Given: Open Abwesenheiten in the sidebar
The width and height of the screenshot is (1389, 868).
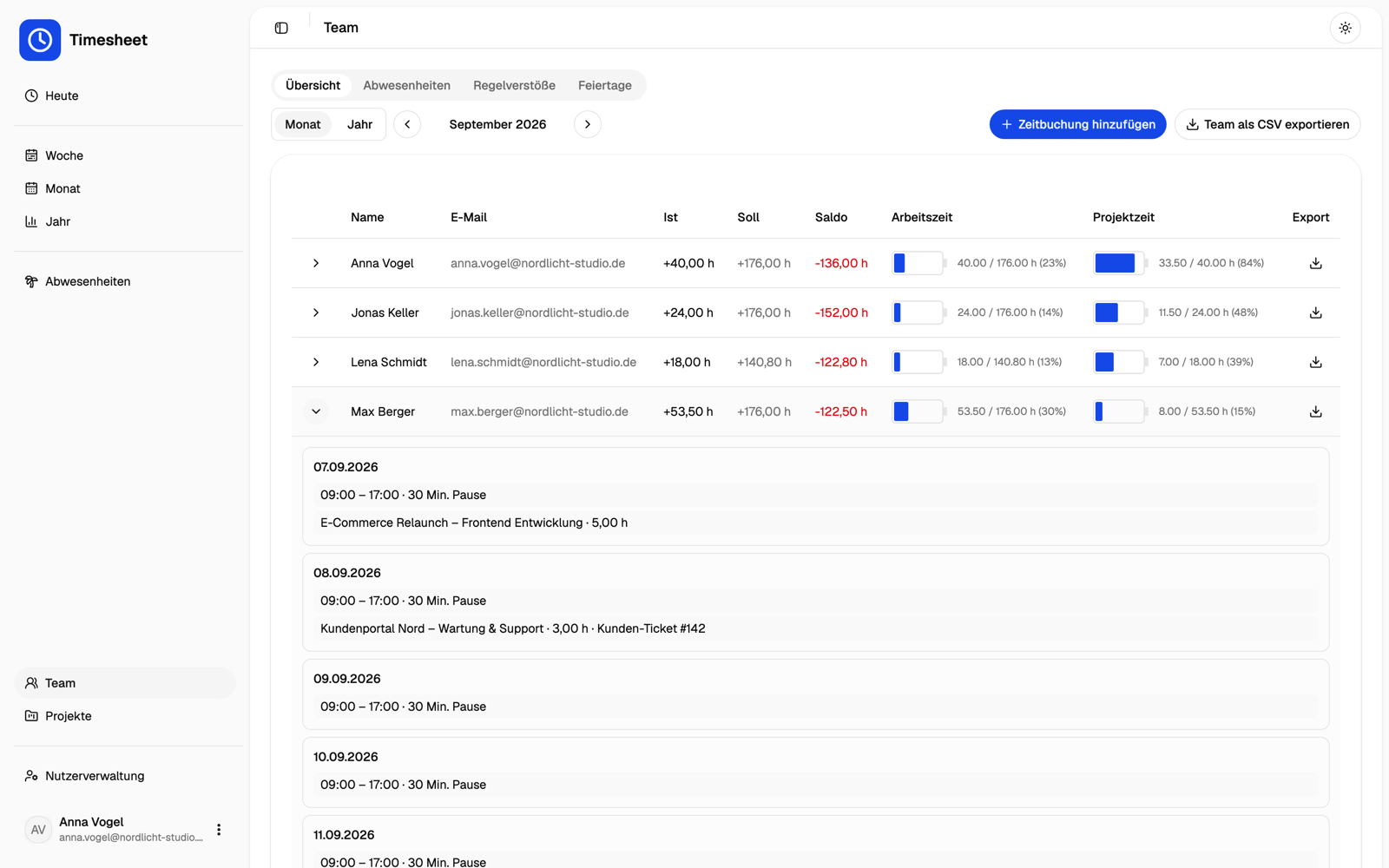Looking at the screenshot, I should pos(125,281).
